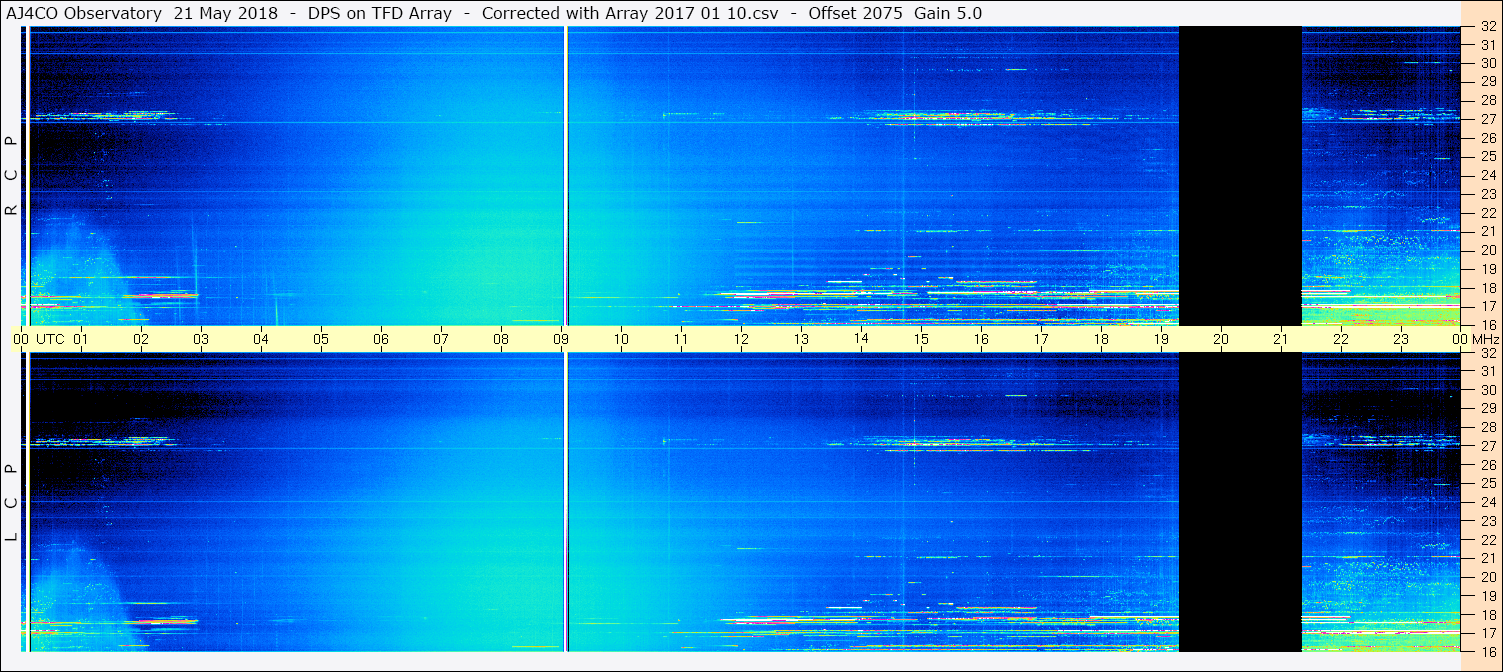Select the 18 MHz label on the LCP frequency scale
Screen dimensions: 1503x672
click(1487, 614)
